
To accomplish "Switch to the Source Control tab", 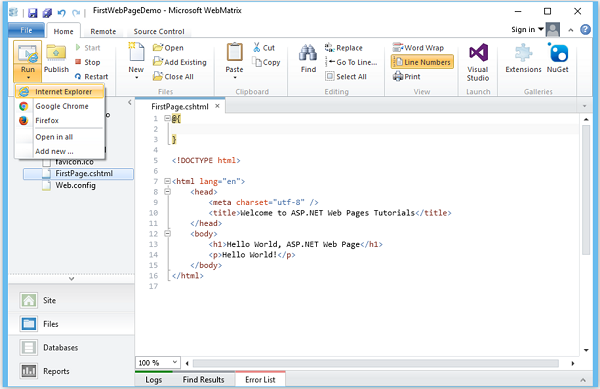I will [159, 31].
